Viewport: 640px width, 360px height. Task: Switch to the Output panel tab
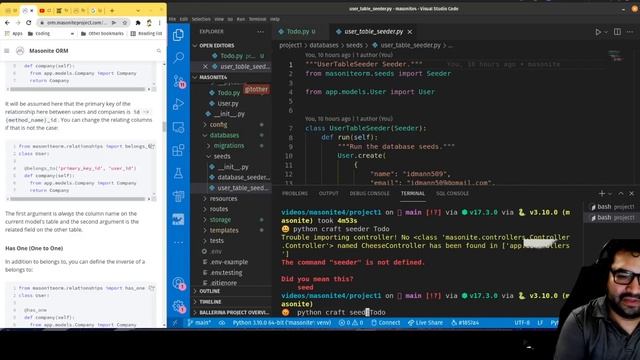[x=329, y=193]
